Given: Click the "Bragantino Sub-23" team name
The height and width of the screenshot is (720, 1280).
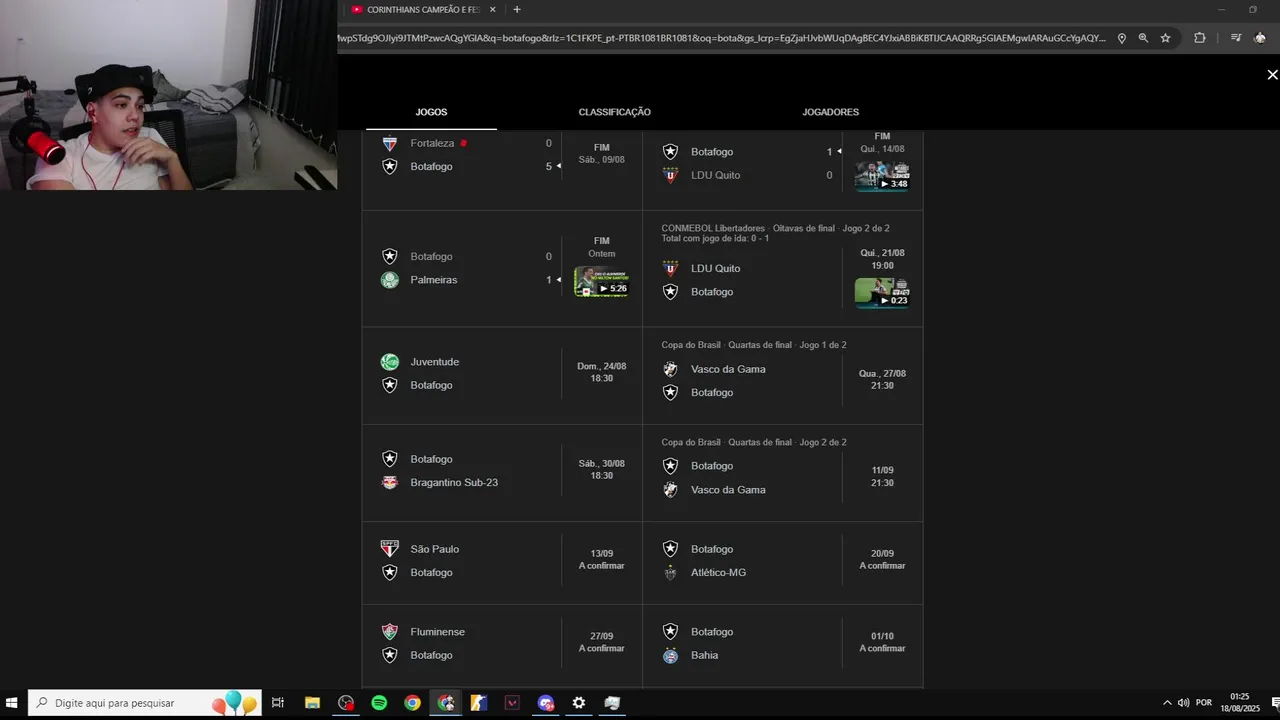Looking at the screenshot, I should click(x=454, y=482).
